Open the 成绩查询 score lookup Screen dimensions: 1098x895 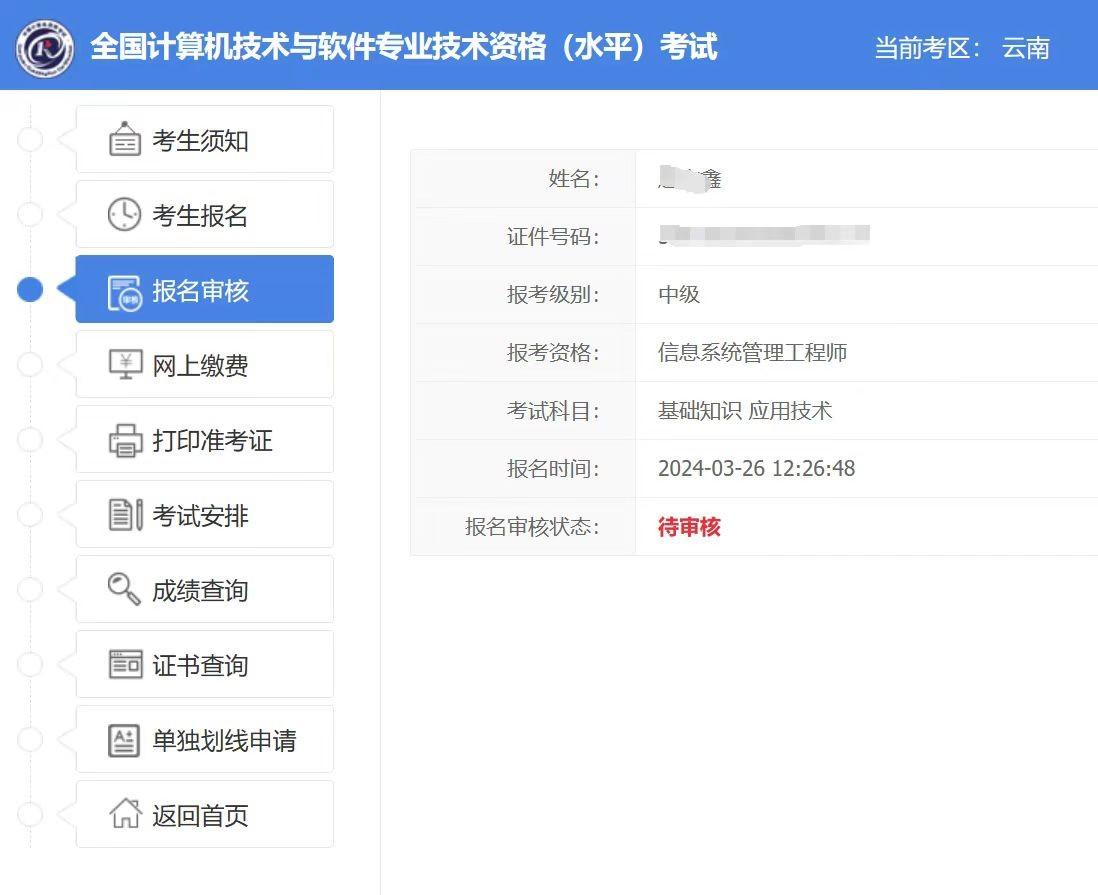coord(200,591)
